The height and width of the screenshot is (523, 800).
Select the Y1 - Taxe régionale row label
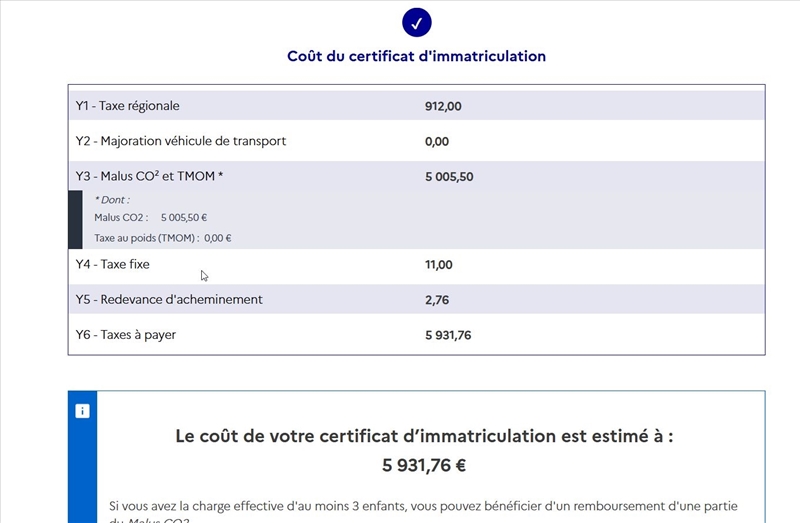point(128,106)
